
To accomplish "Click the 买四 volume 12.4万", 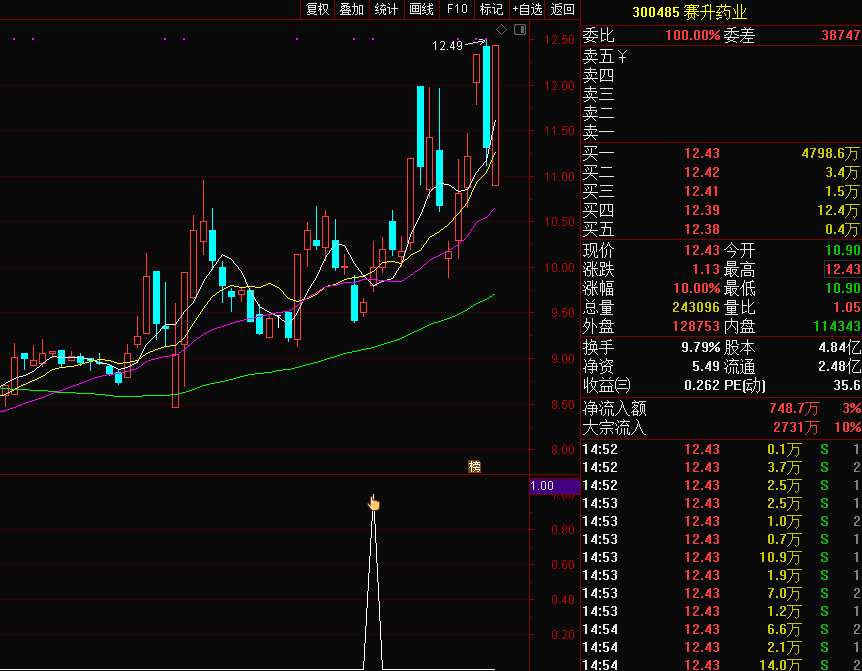I will tap(838, 210).
